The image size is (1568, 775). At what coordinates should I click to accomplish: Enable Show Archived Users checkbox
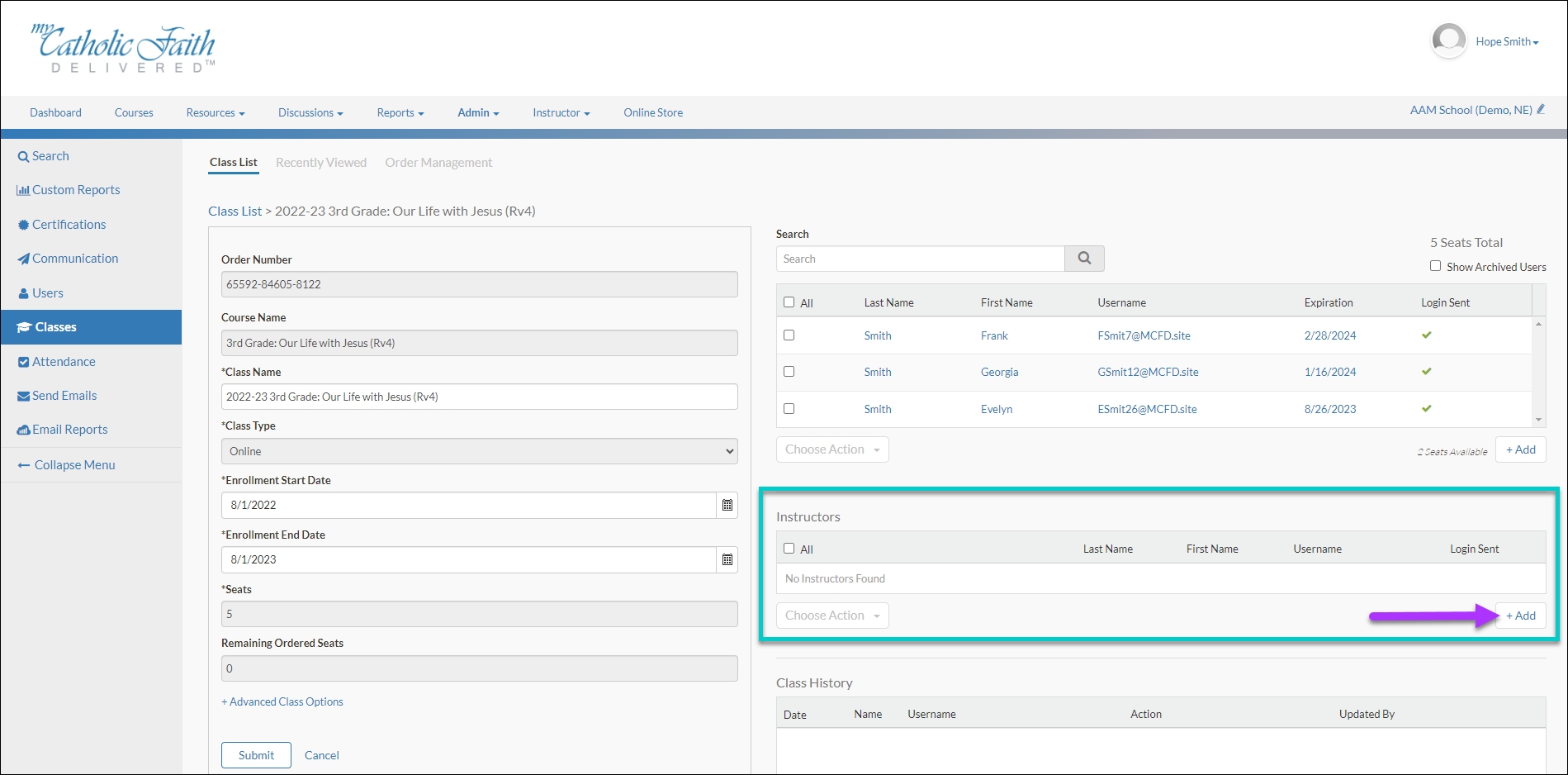click(x=1435, y=266)
